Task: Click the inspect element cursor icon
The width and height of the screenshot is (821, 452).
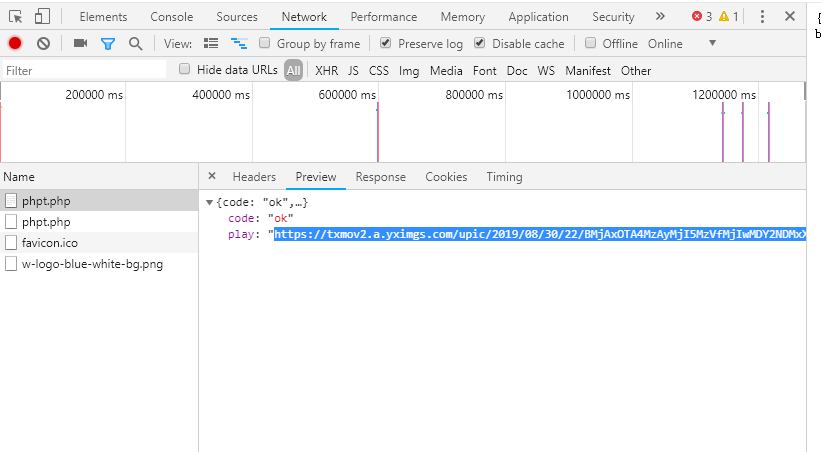Action: click(x=15, y=17)
